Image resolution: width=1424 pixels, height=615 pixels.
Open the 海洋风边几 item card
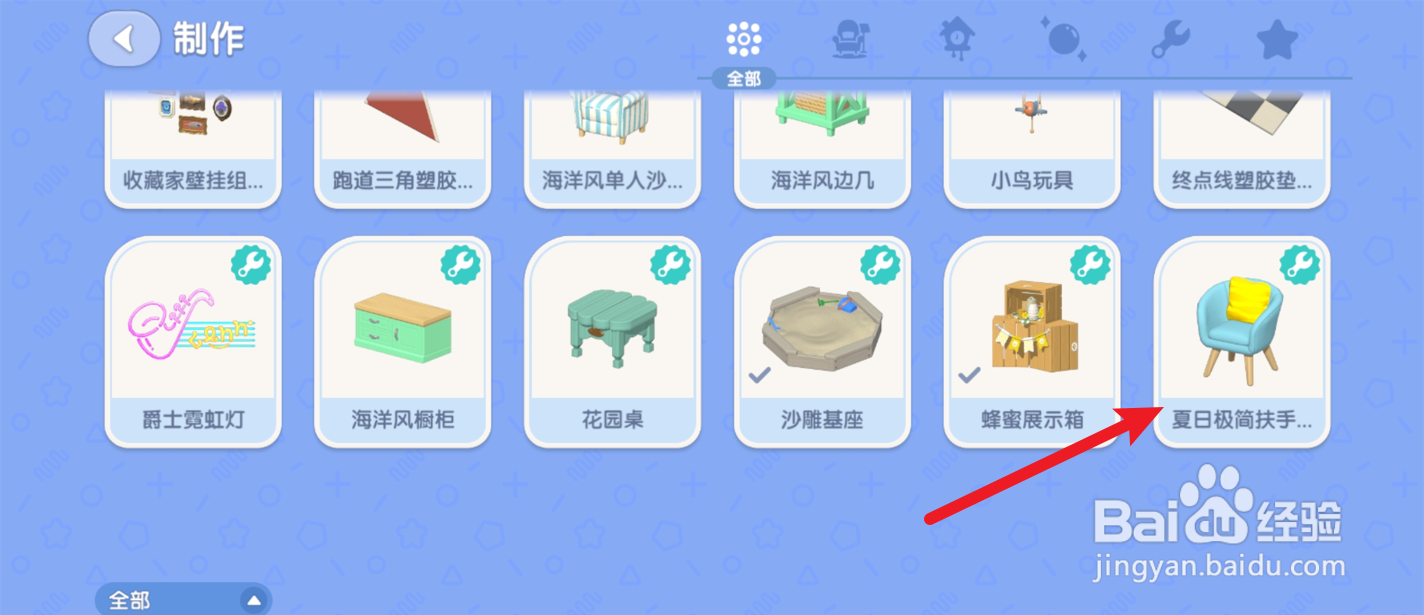pyautogui.click(x=822, y=148)
